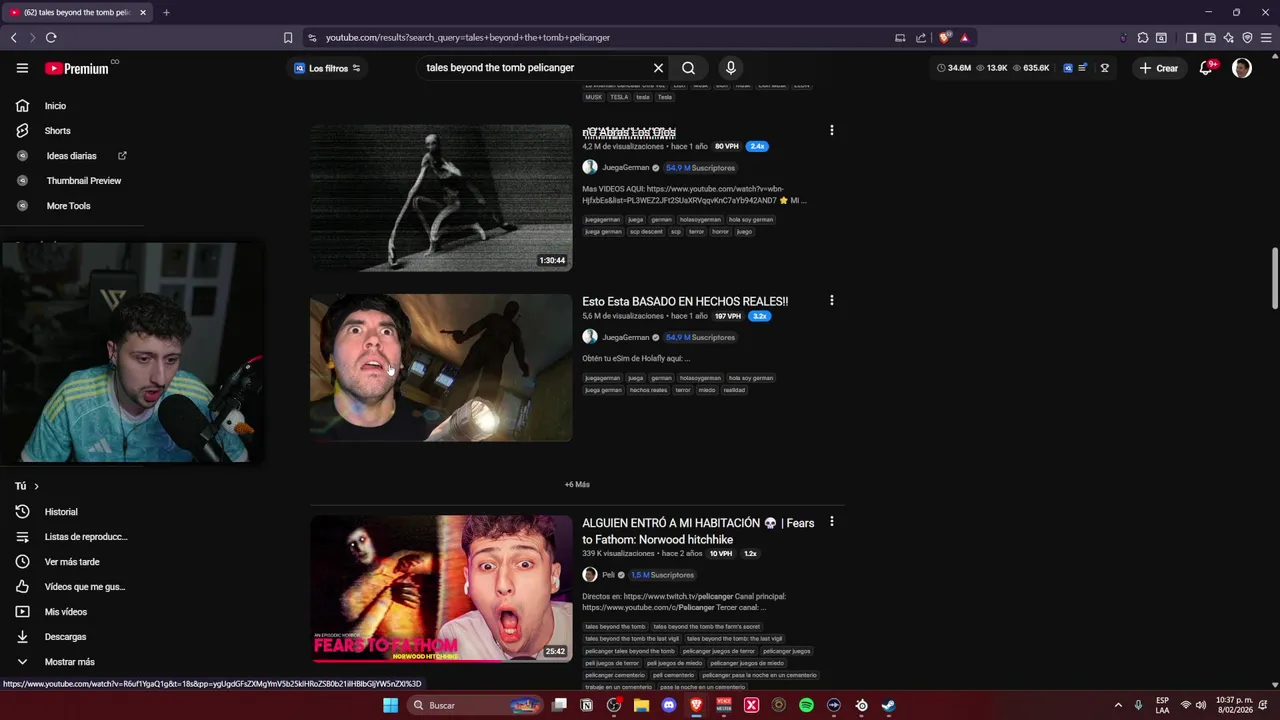The height and width of the screenshot is (720, 1280).
Task: Close the tales beyond the tomb tab
Action: tap(143, 12)
